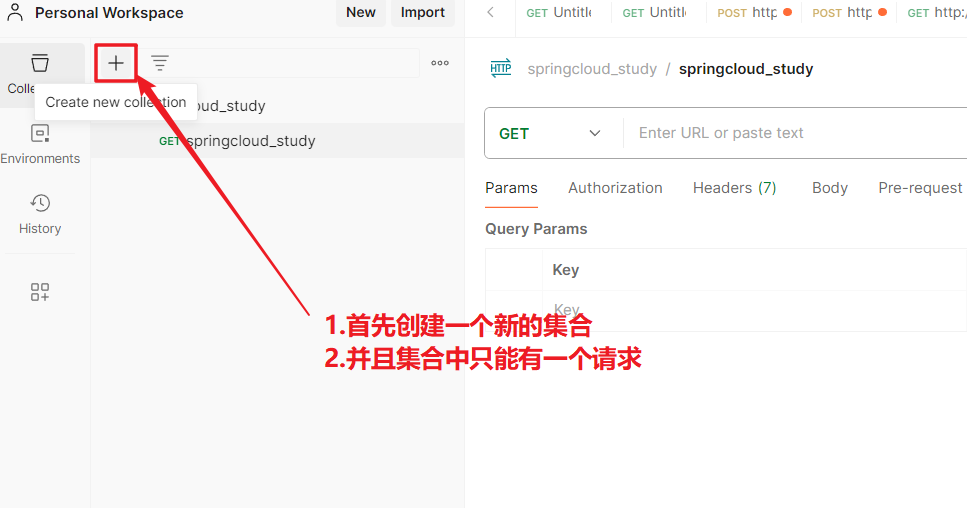The image size is (967, 508).
Task: Click the tab scroll-left chevron arrow
Action: pyautogui.click(x=490, y=12)
